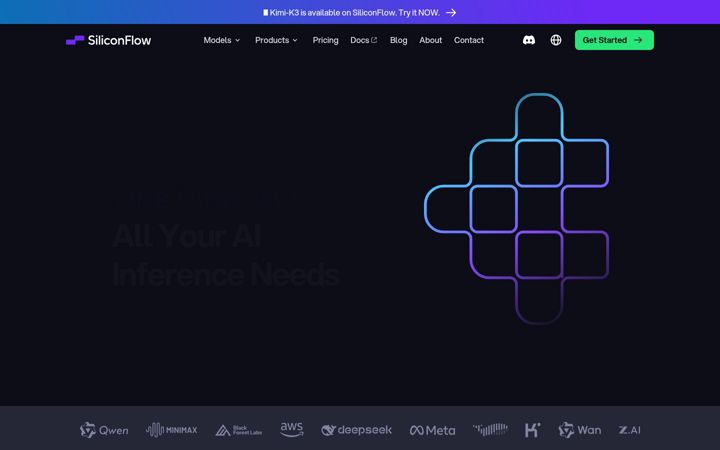Viewport: 720px width, 450px height.
Task: Expand the Models dropdown menu
Action: click(x=222, y=40)
